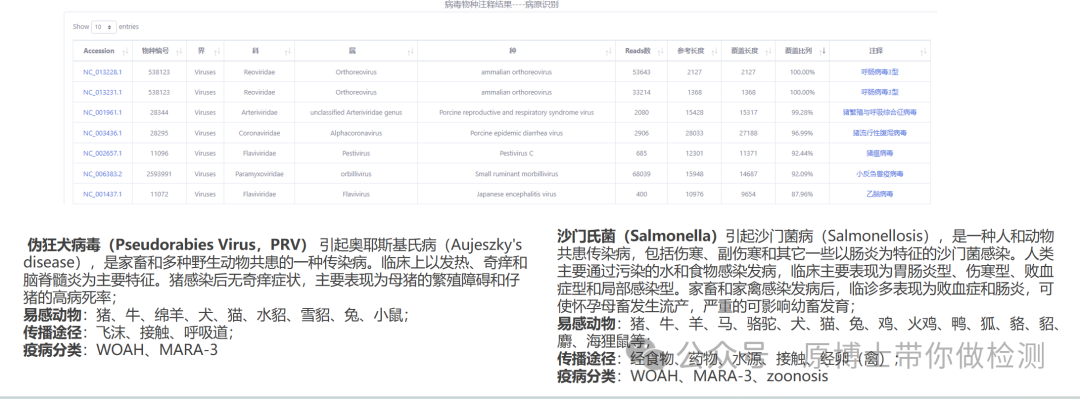Open accession link NC_013228.1

coord(103,72)
